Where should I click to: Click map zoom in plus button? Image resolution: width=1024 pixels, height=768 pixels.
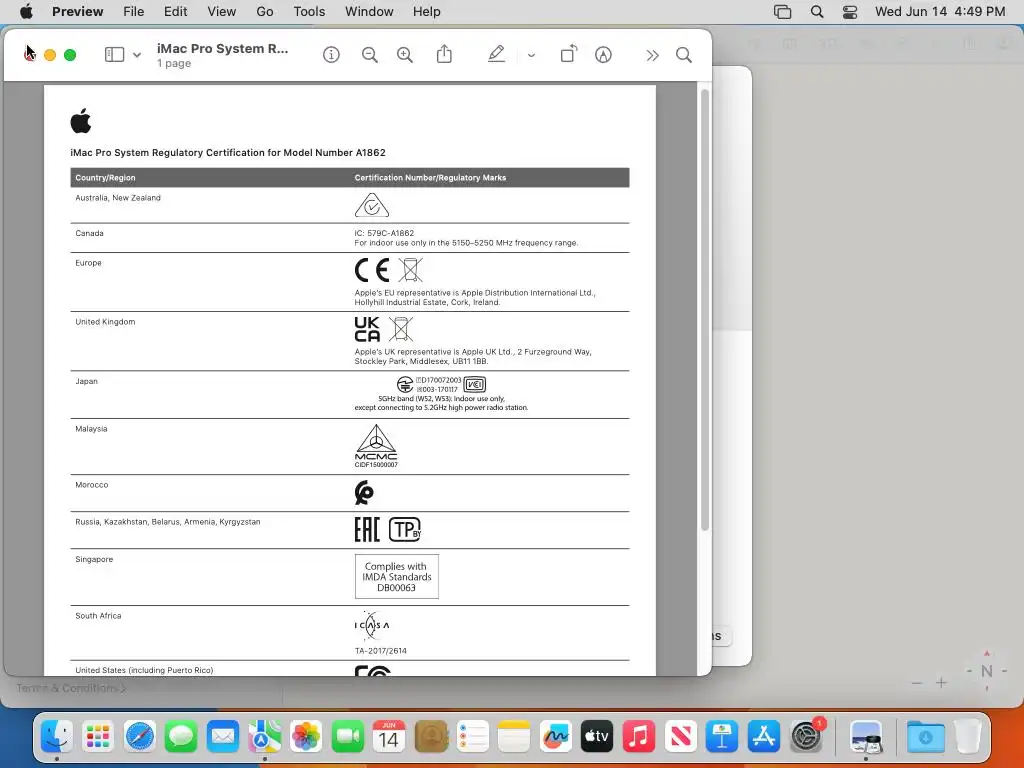941,683
